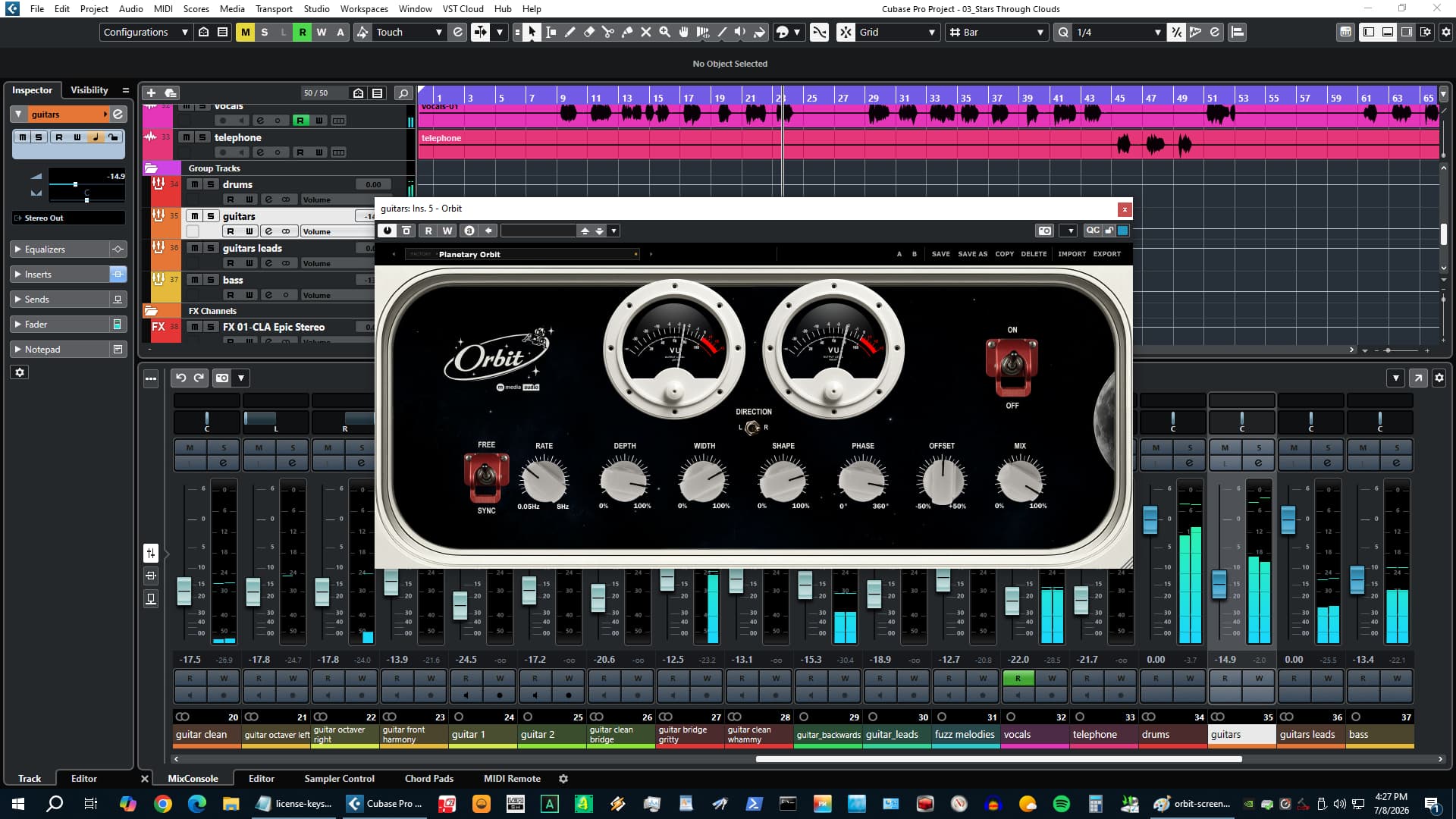Select the Range Selection tool
This screenshot has width=1456, height=819.
click(551, 32)
